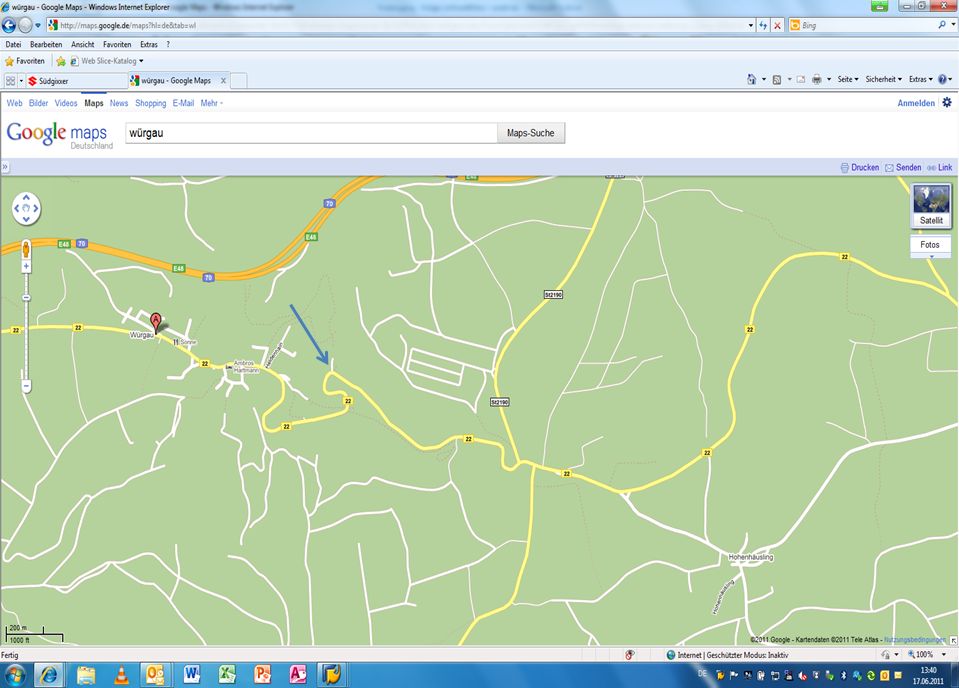Image resolution: width=959 pixels, height=688 pixels.
Task: Switch map to Satellit view
Action: click(931, 206)
